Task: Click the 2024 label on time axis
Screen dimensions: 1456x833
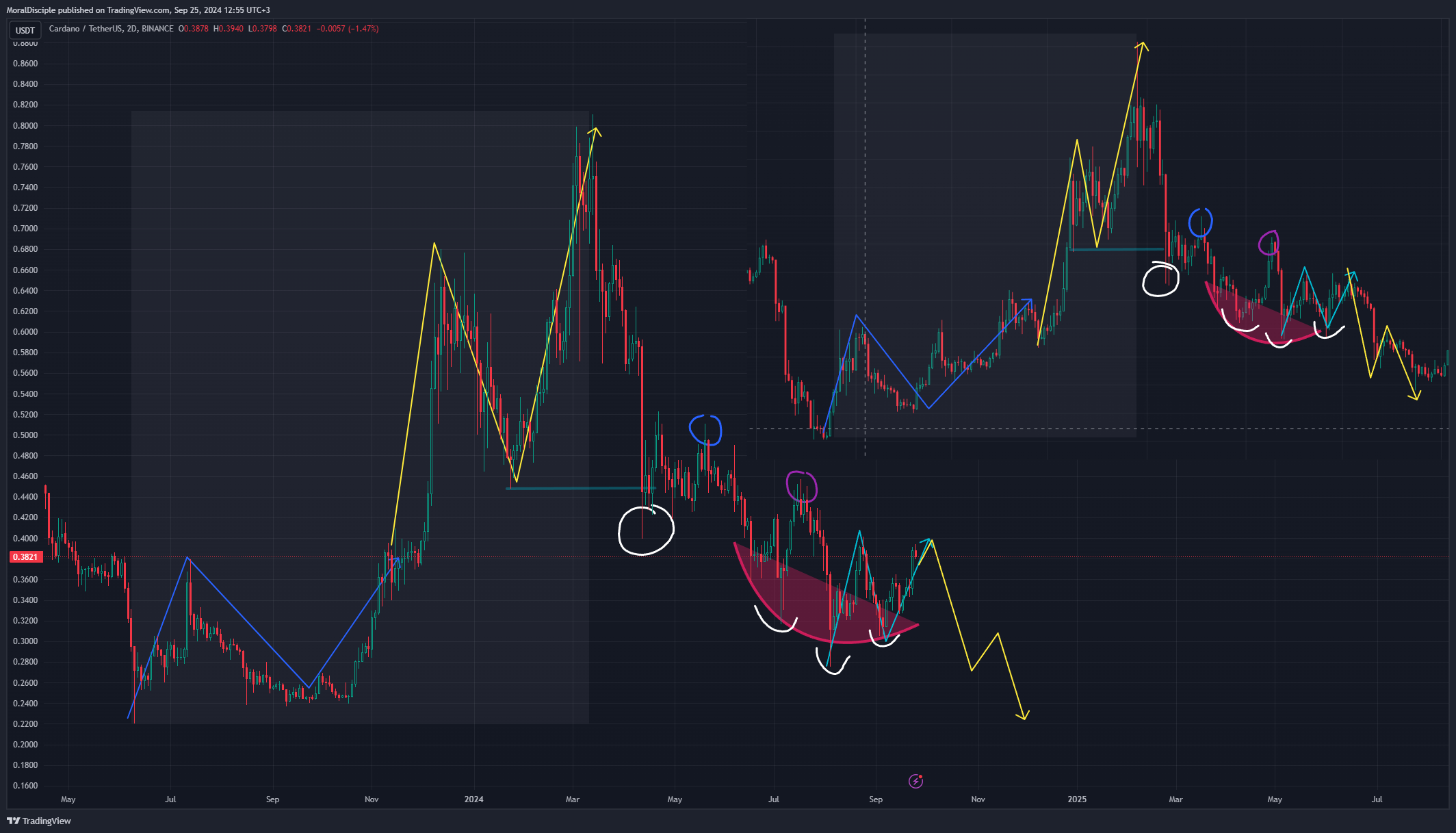Action: (x=473, y=799)
